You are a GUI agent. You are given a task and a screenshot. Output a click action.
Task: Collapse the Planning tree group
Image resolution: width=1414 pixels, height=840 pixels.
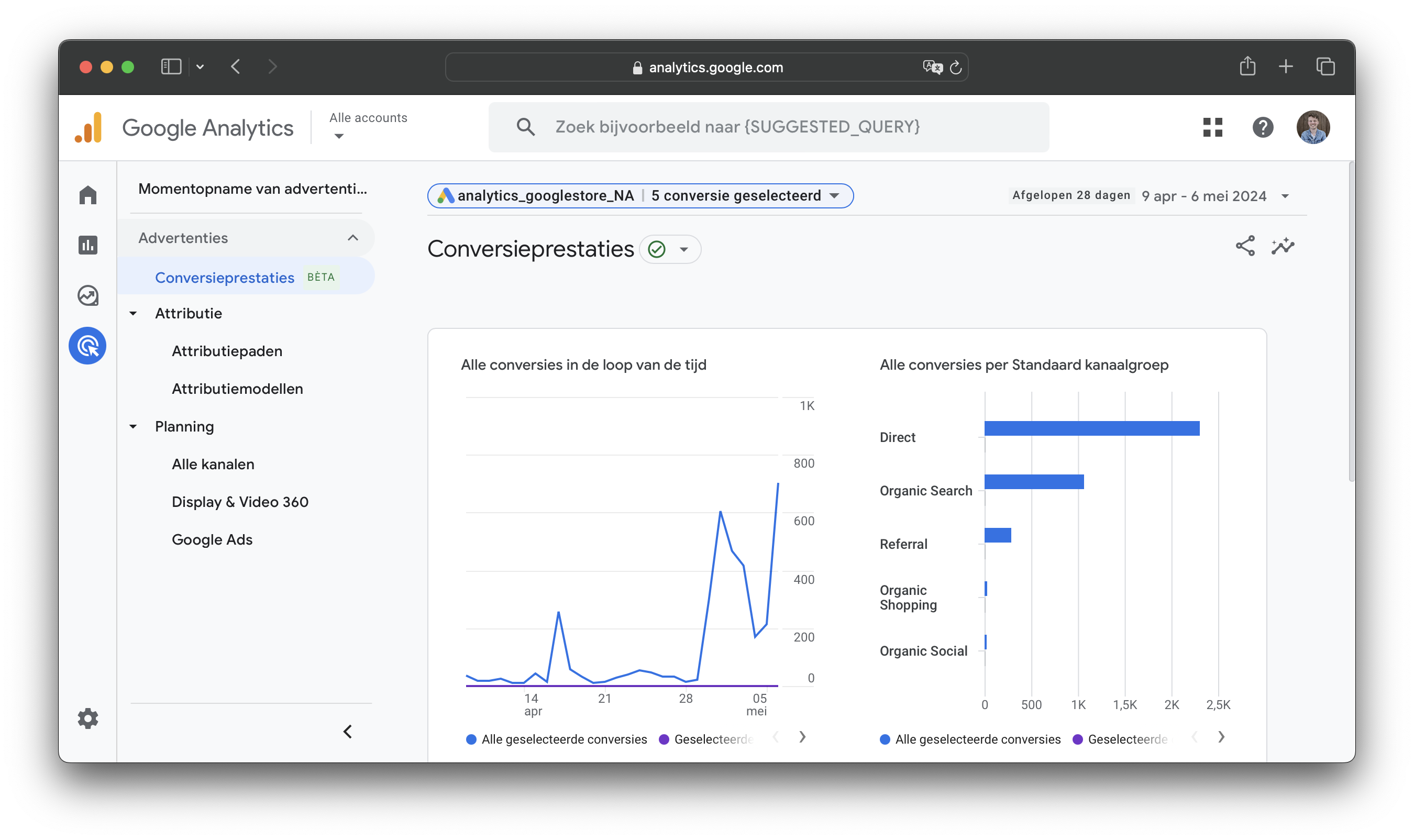tap(134, 427)
